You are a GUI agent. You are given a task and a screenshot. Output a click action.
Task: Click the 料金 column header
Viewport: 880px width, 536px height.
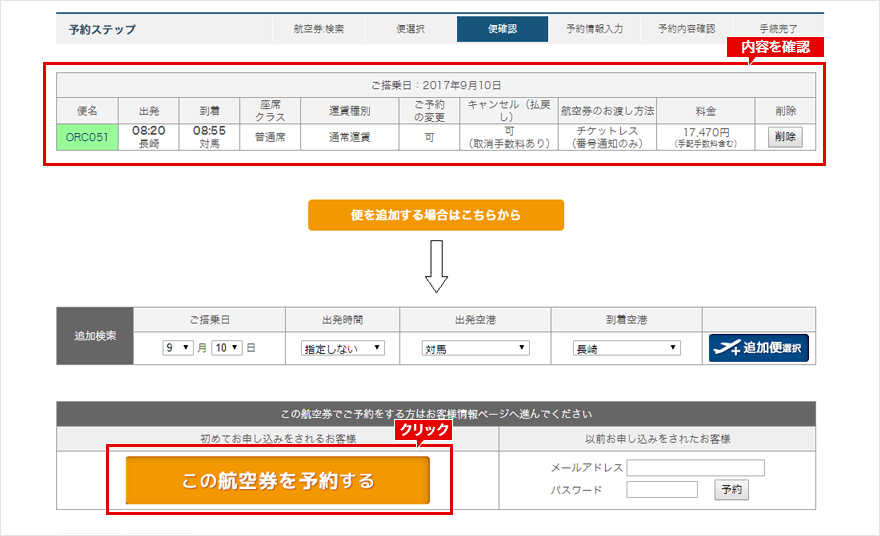[x=706, y=111]
